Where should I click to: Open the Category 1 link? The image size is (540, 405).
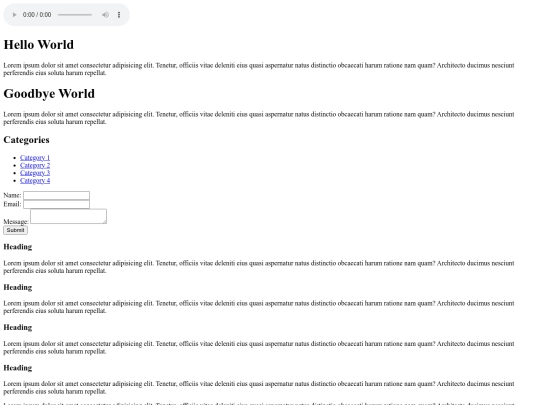[x=35, y=158]
